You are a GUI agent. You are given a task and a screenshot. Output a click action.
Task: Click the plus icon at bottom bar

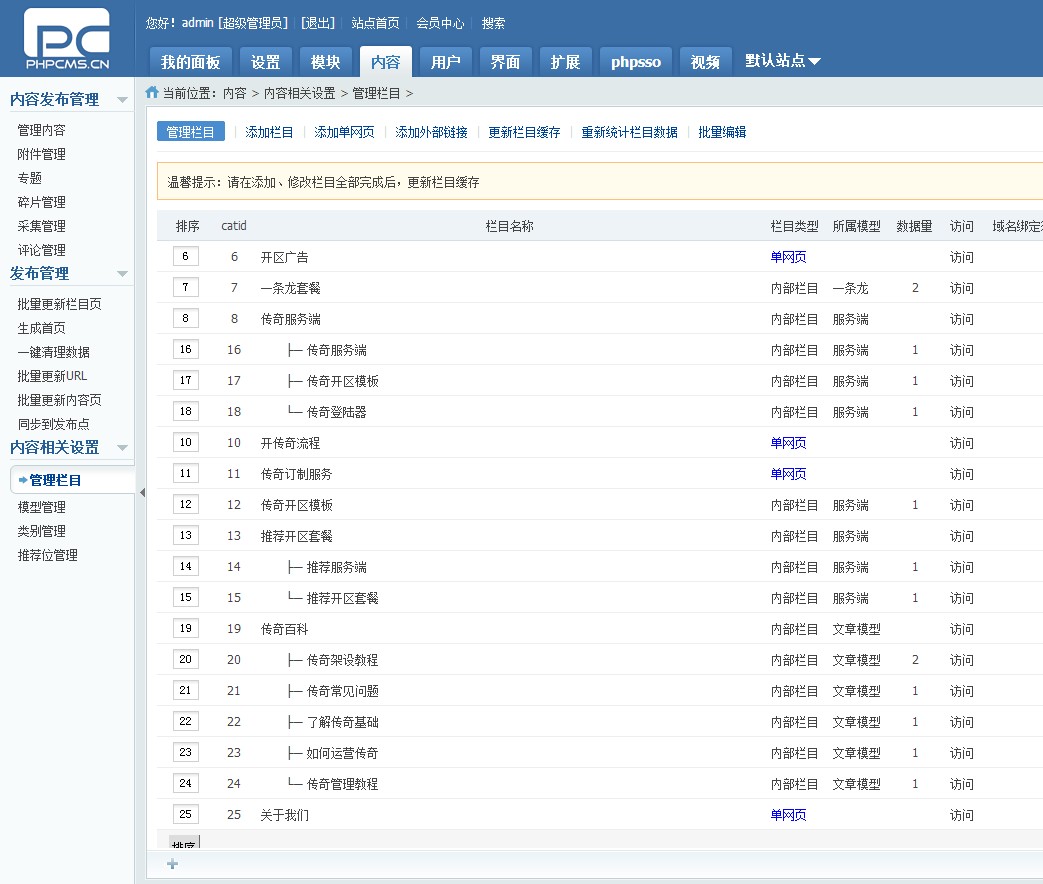[x=172, y=863]
